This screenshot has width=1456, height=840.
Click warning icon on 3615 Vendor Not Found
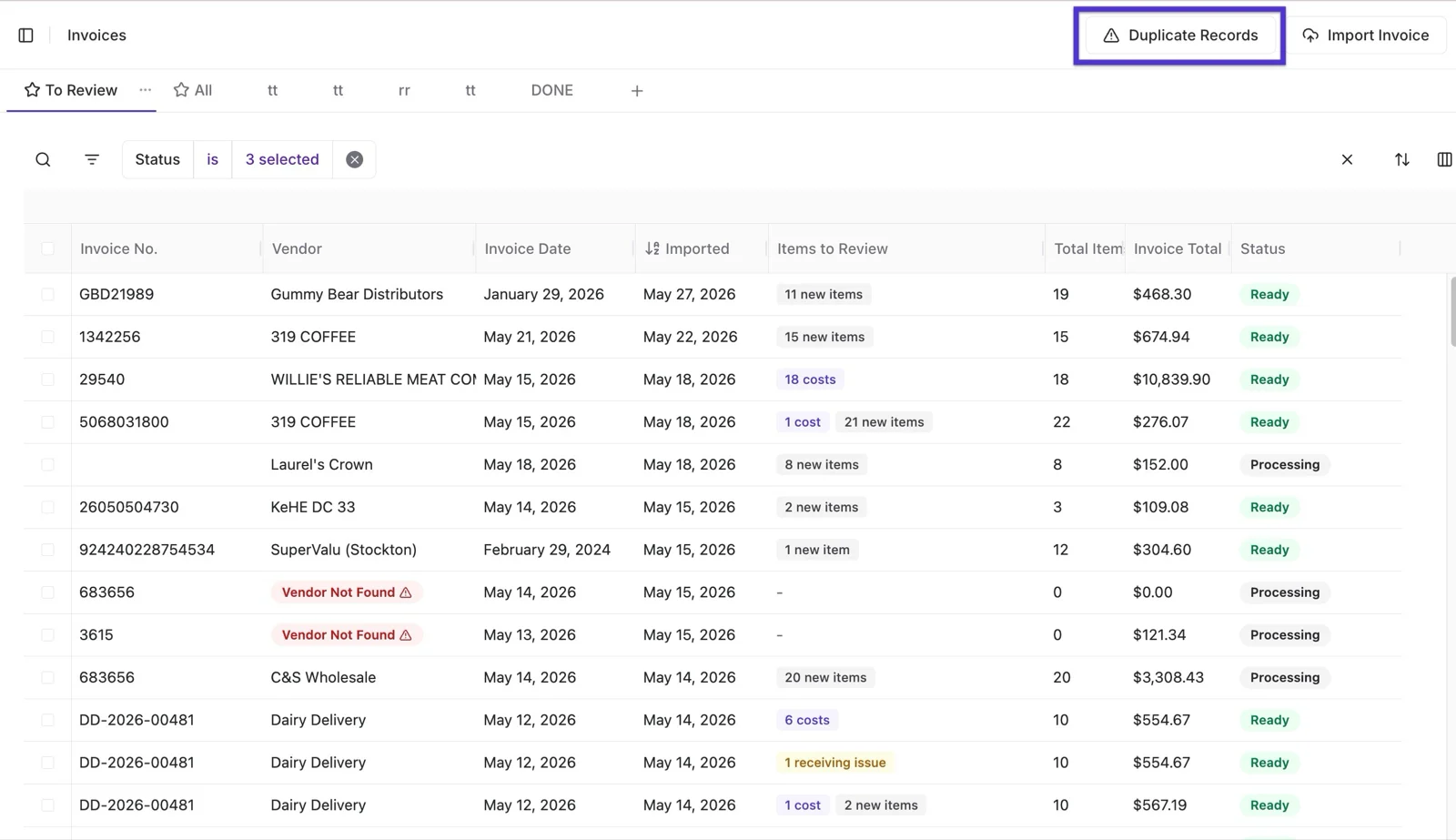tap(406, 635)
